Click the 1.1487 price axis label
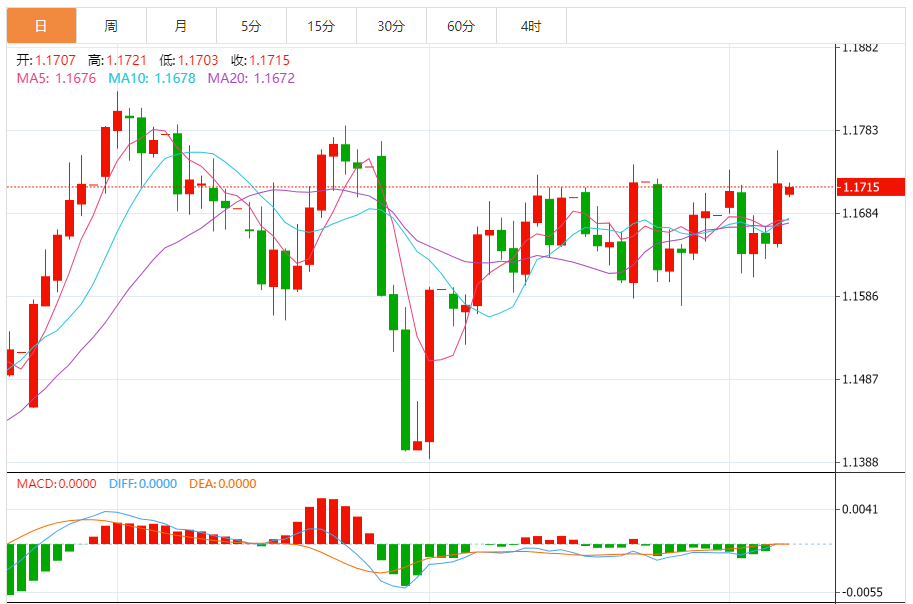The height and width of the screenshot is (604, 913). [860, 379]
